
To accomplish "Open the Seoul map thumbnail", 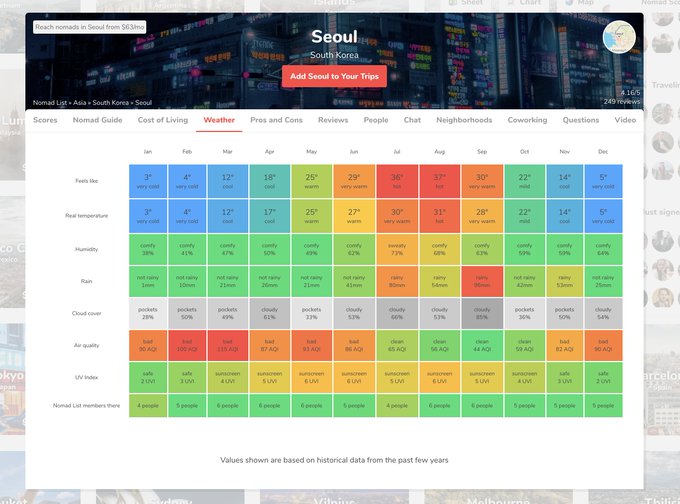I will point(619,37).
